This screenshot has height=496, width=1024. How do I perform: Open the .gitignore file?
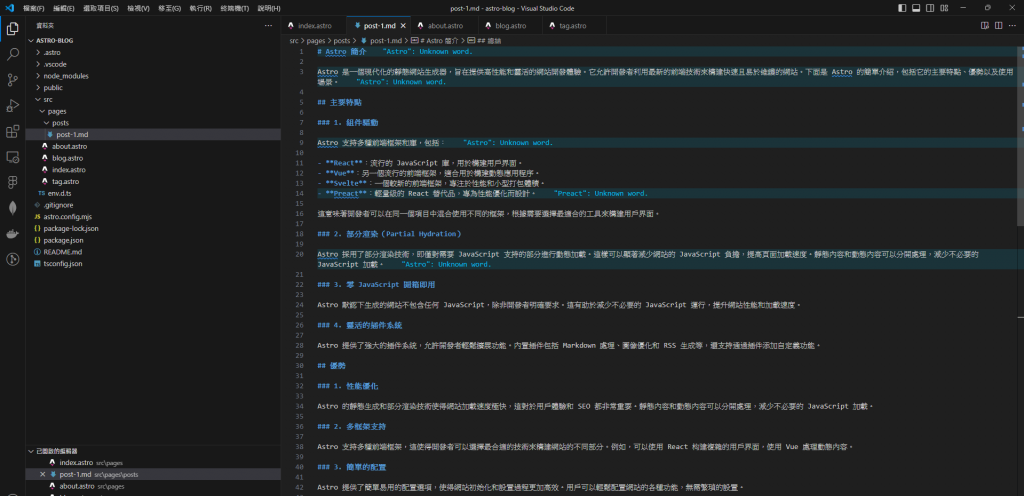(x=153, y=205)
